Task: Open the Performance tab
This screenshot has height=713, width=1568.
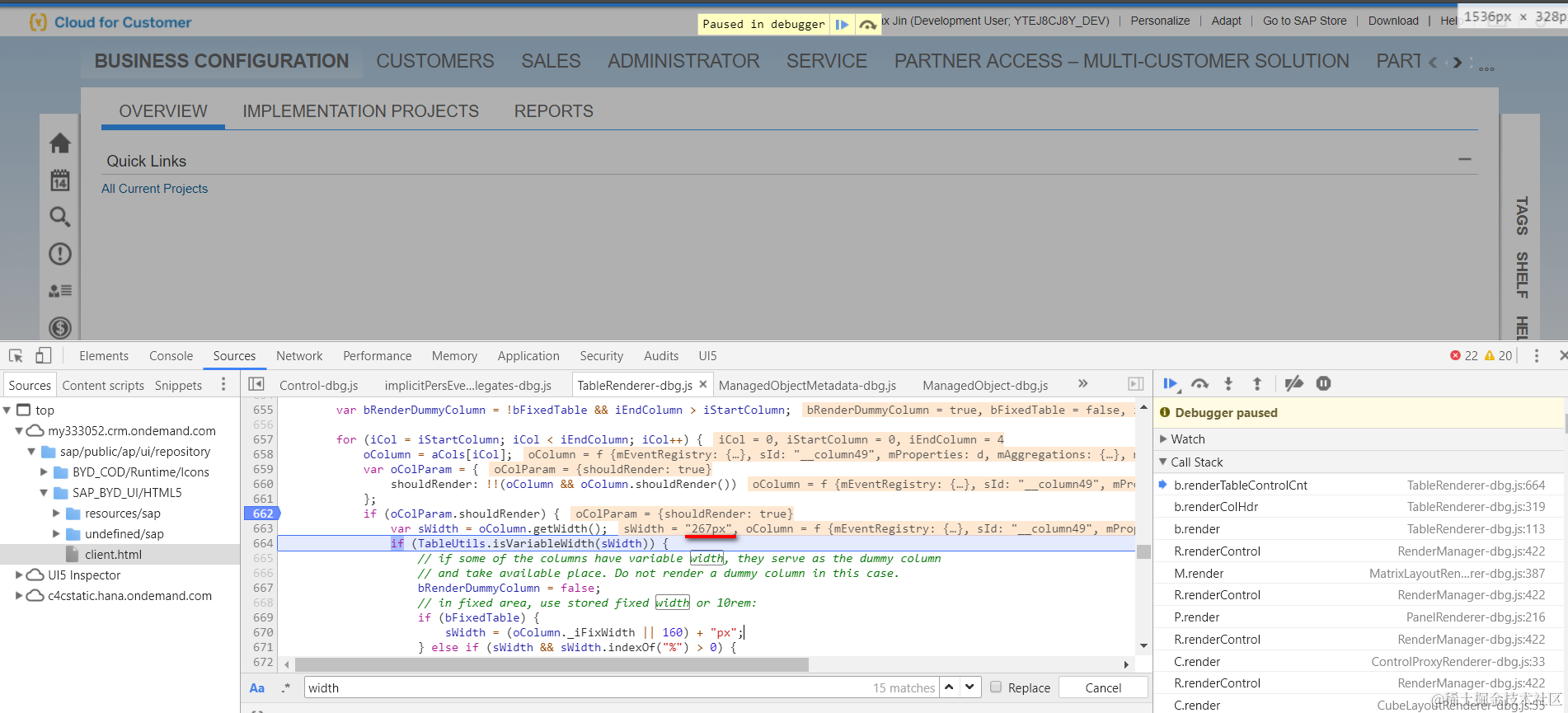Action: (377, 355)
